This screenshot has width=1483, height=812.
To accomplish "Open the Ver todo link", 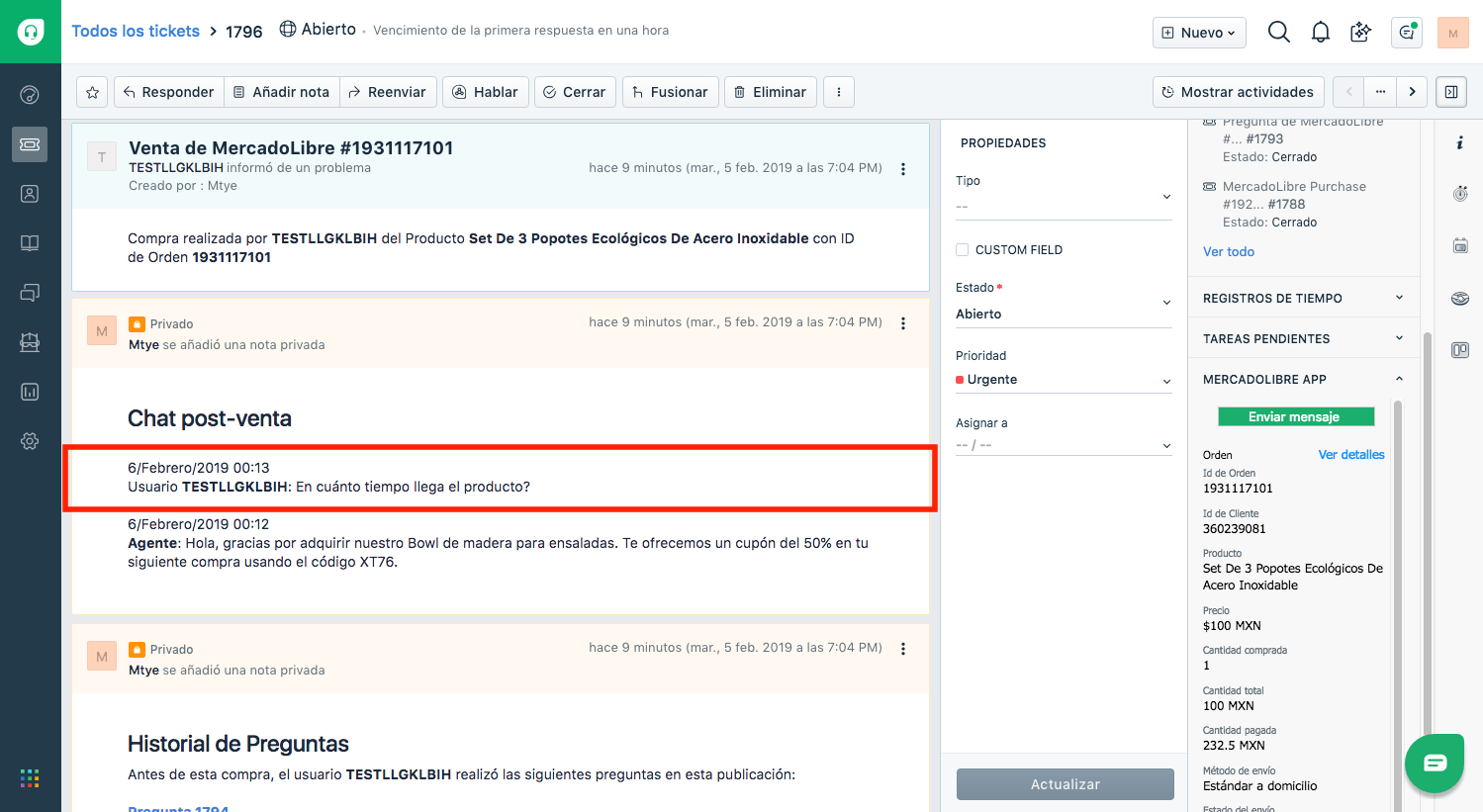I will (x=1229, y=252).
